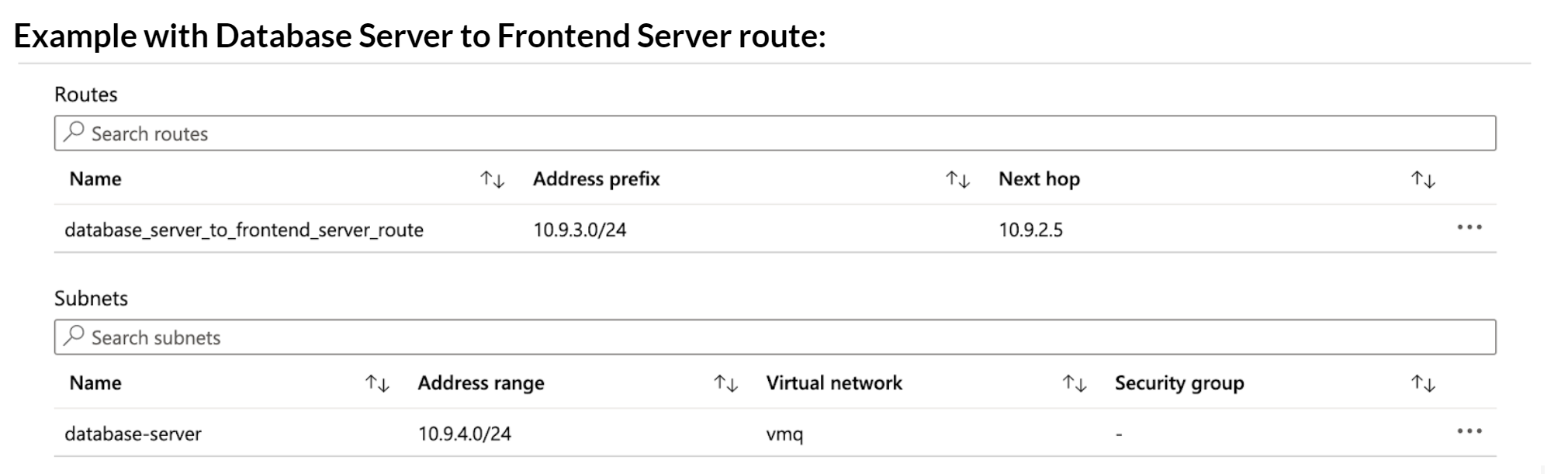Click the Address prefix column header

click(x=596, y=179)
